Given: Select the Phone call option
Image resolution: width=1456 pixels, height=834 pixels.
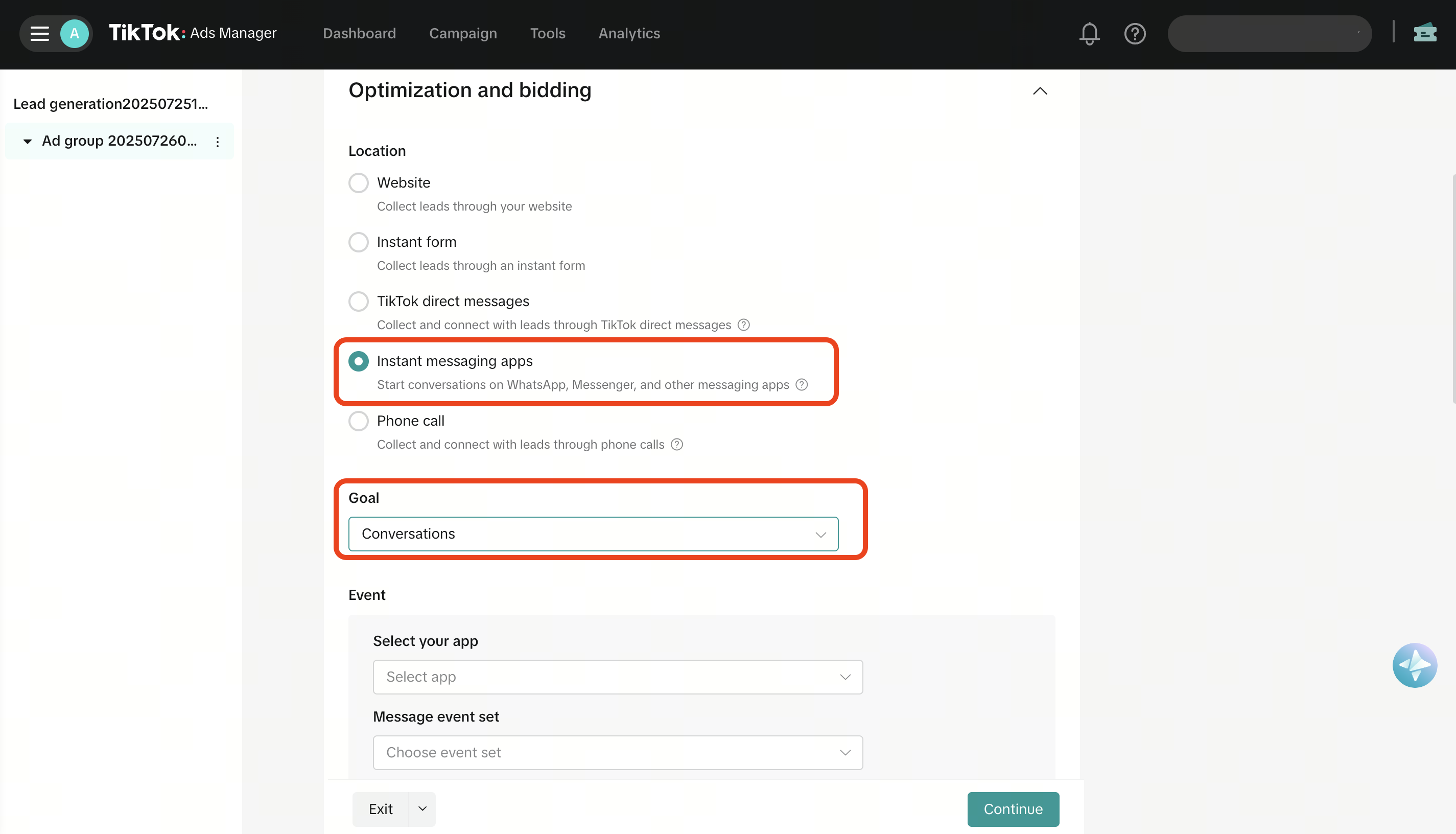Looking at the screenshot, I should (x=359, y=421).
